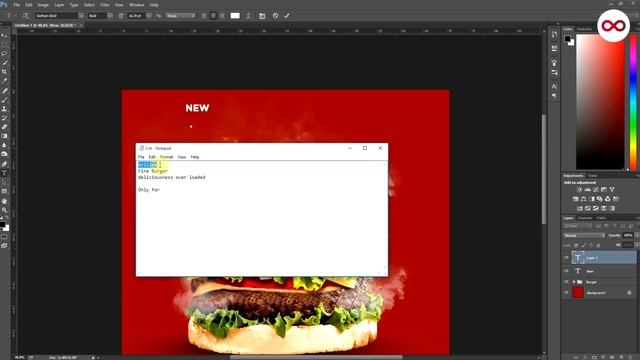Image resolution: width=640 pixels, height=360 pixels.
Task: Cancel current text edits icon
Action: (x=276, y=16)
